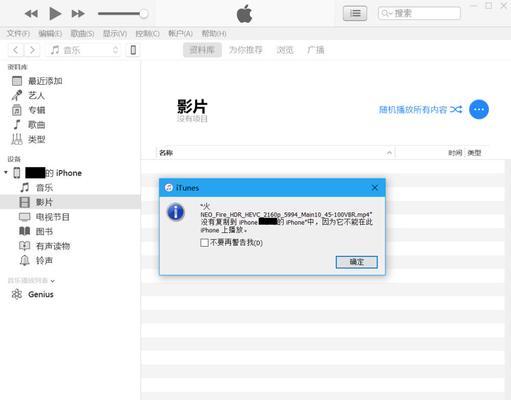Screen dimensions: 511x400
Task: Click the iTunes icon in the dialog title bar
Action: [x=169, y=188]
